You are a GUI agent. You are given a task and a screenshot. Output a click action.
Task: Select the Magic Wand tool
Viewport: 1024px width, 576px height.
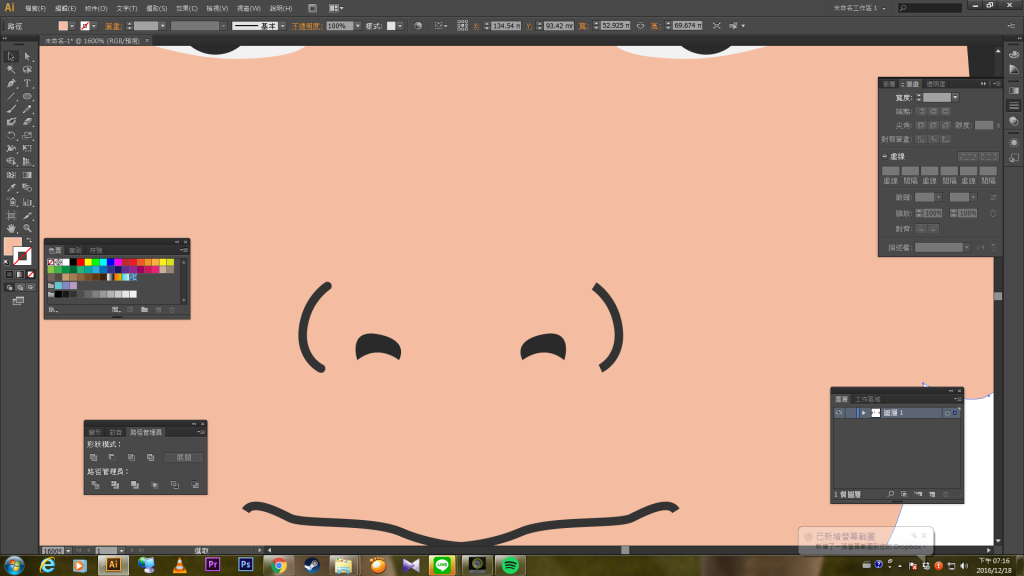click(x=11, y=70)
